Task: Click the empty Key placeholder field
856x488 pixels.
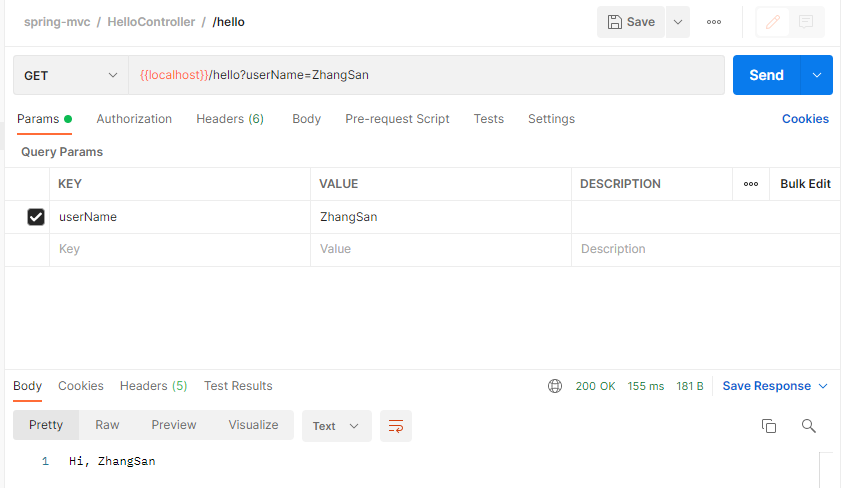Action: (180, 249)
